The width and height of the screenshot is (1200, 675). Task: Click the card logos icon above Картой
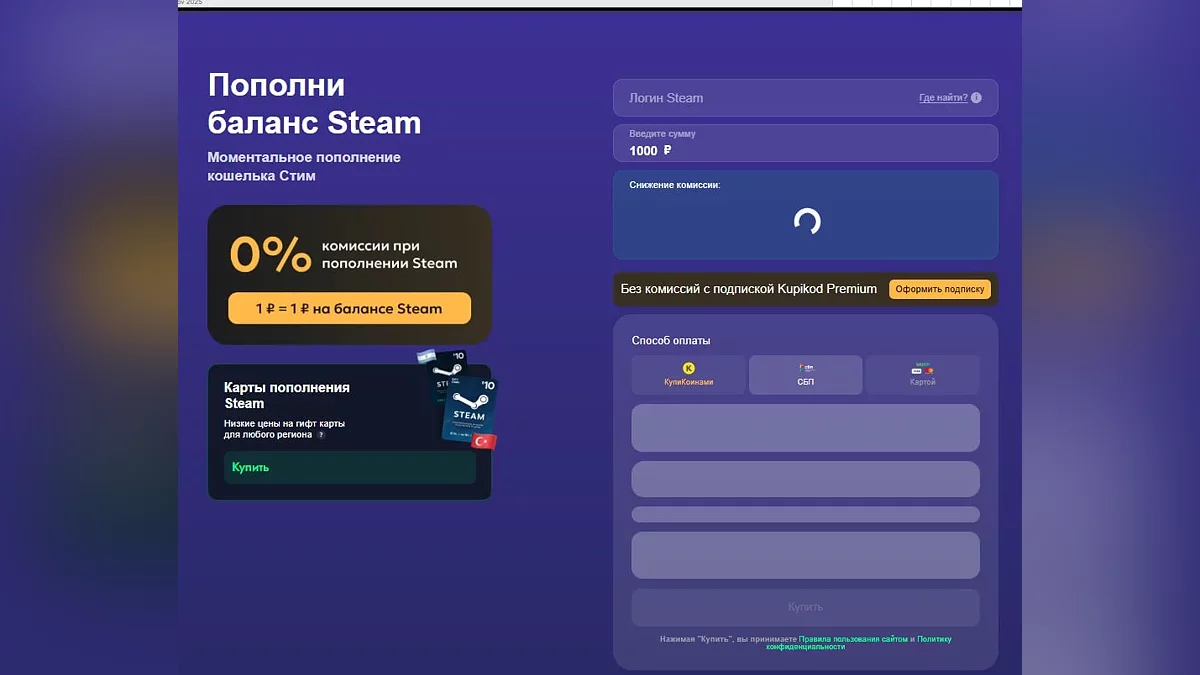[x=922, y=369]
